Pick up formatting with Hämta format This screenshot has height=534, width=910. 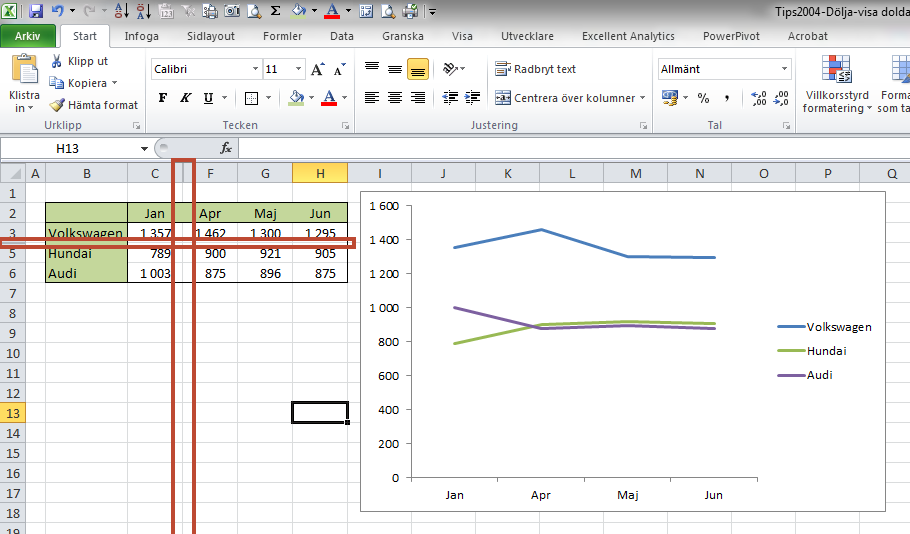[93, 105]
